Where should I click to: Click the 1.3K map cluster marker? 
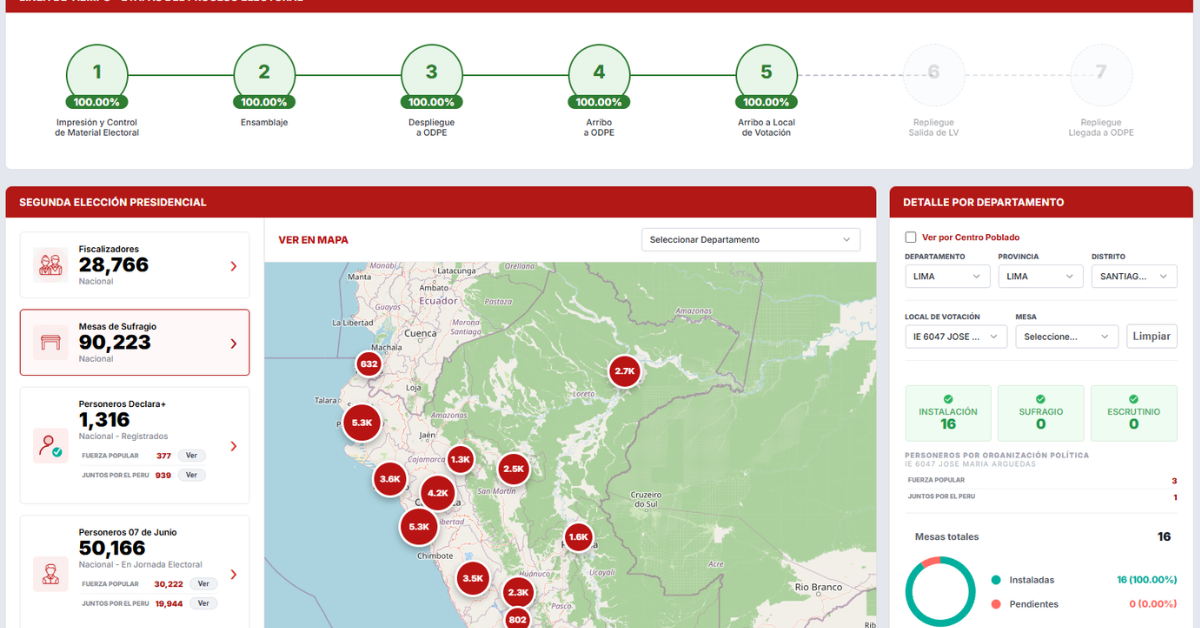tap(460, 460)
